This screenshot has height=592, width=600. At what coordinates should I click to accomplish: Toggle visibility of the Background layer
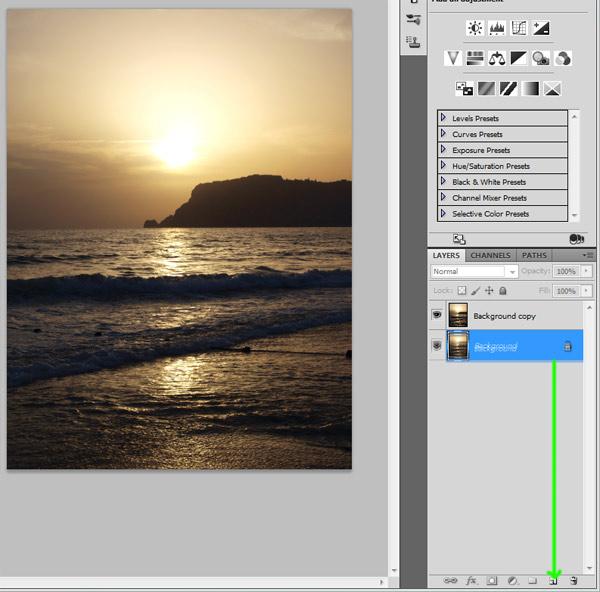pos(437,346)
